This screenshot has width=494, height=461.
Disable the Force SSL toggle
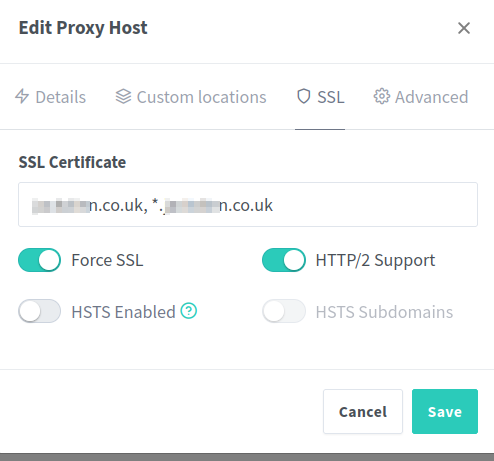coord(40,260)
